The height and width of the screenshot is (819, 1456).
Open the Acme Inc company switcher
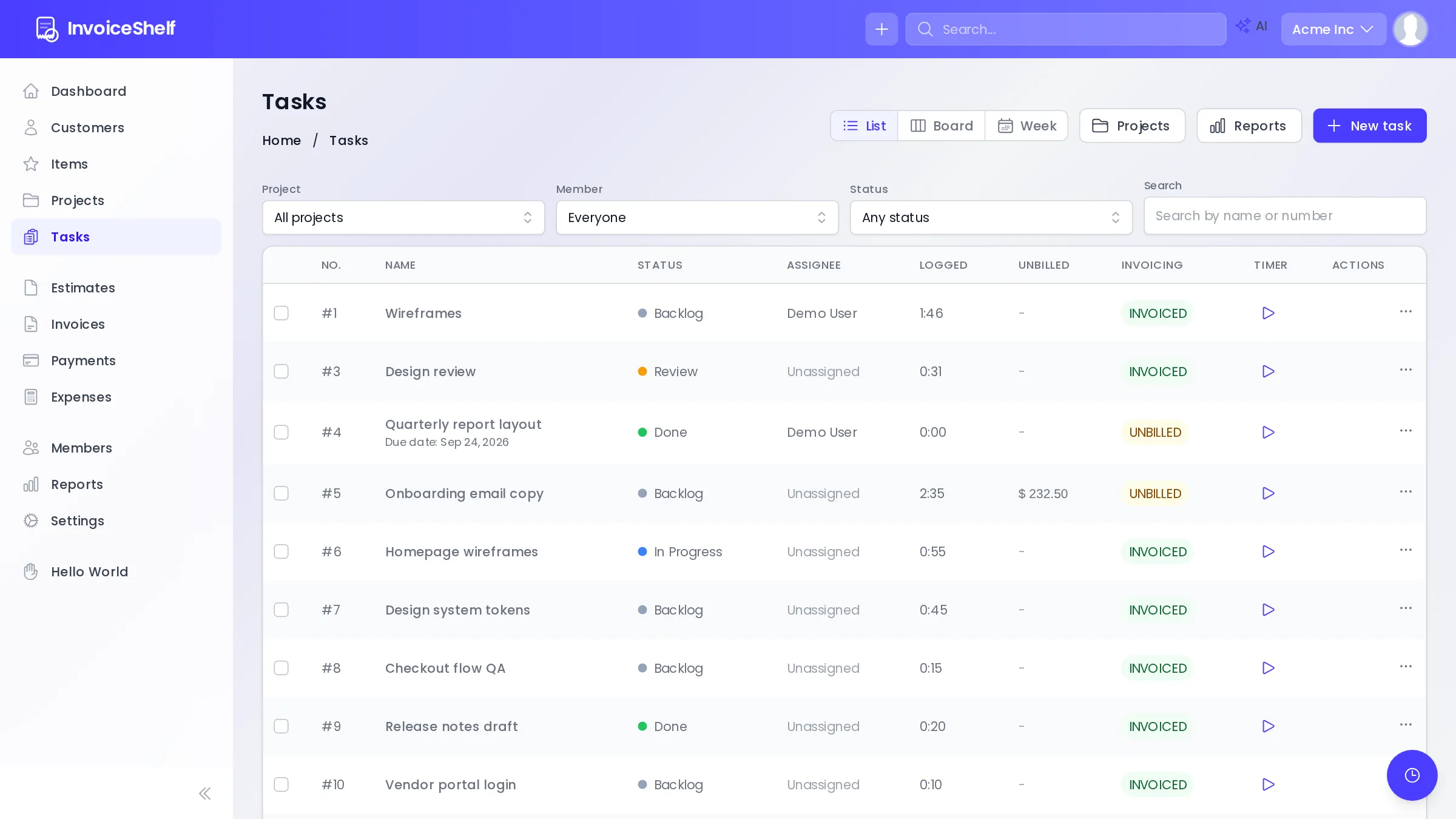click(1333, 29)
